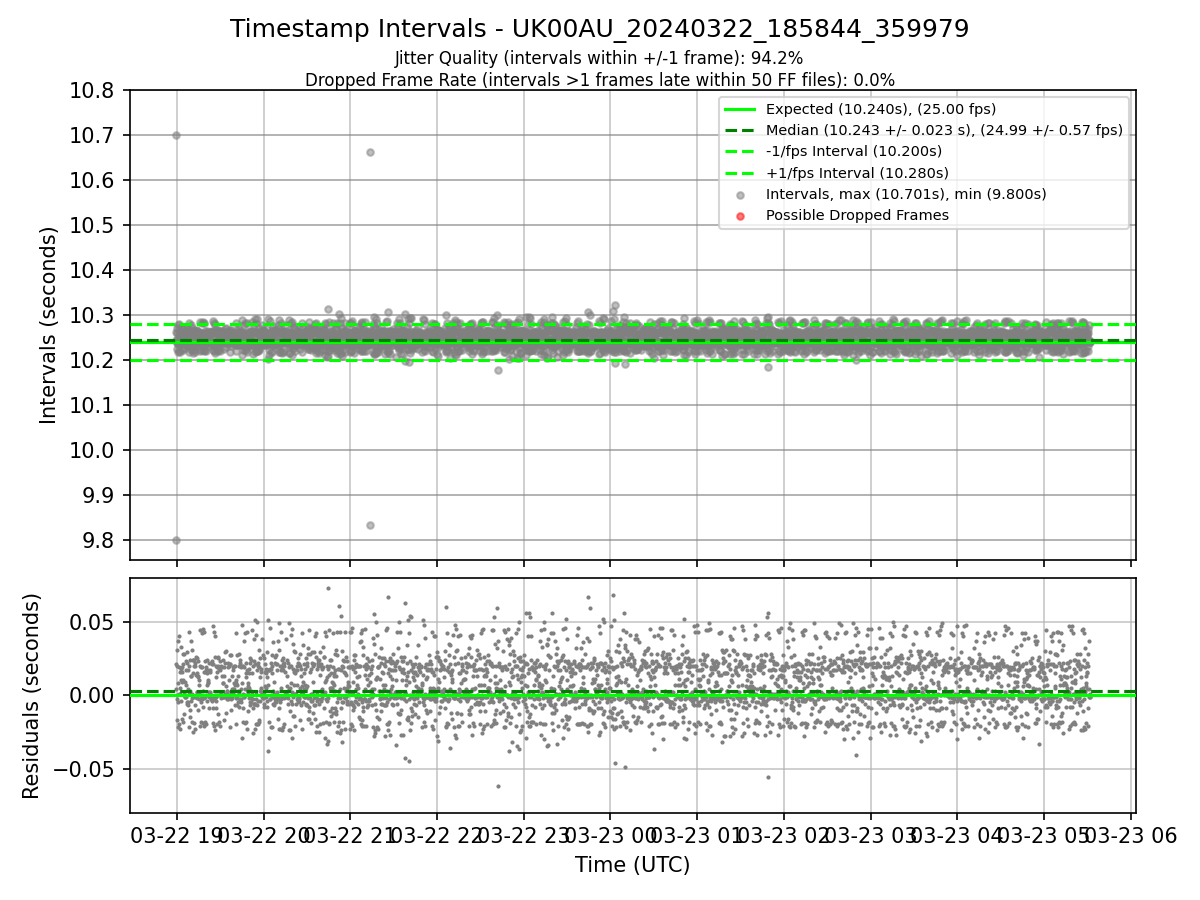1200x900 pixels.
Task: Click legend entry 'Intervals, max (10.701s), min (9.800s)'
Action: coord(906,194)
